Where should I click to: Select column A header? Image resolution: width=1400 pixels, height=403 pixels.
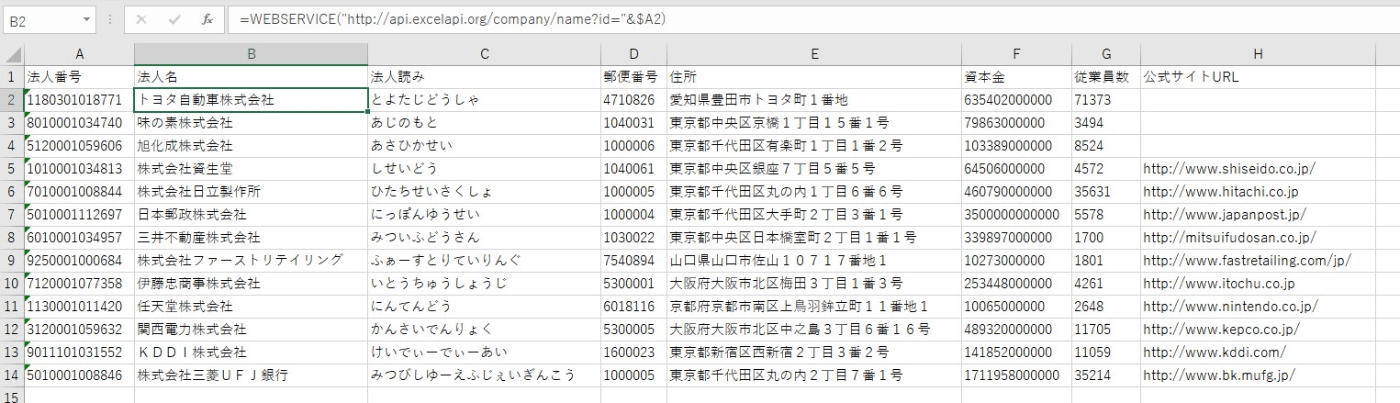pos(79,54)
